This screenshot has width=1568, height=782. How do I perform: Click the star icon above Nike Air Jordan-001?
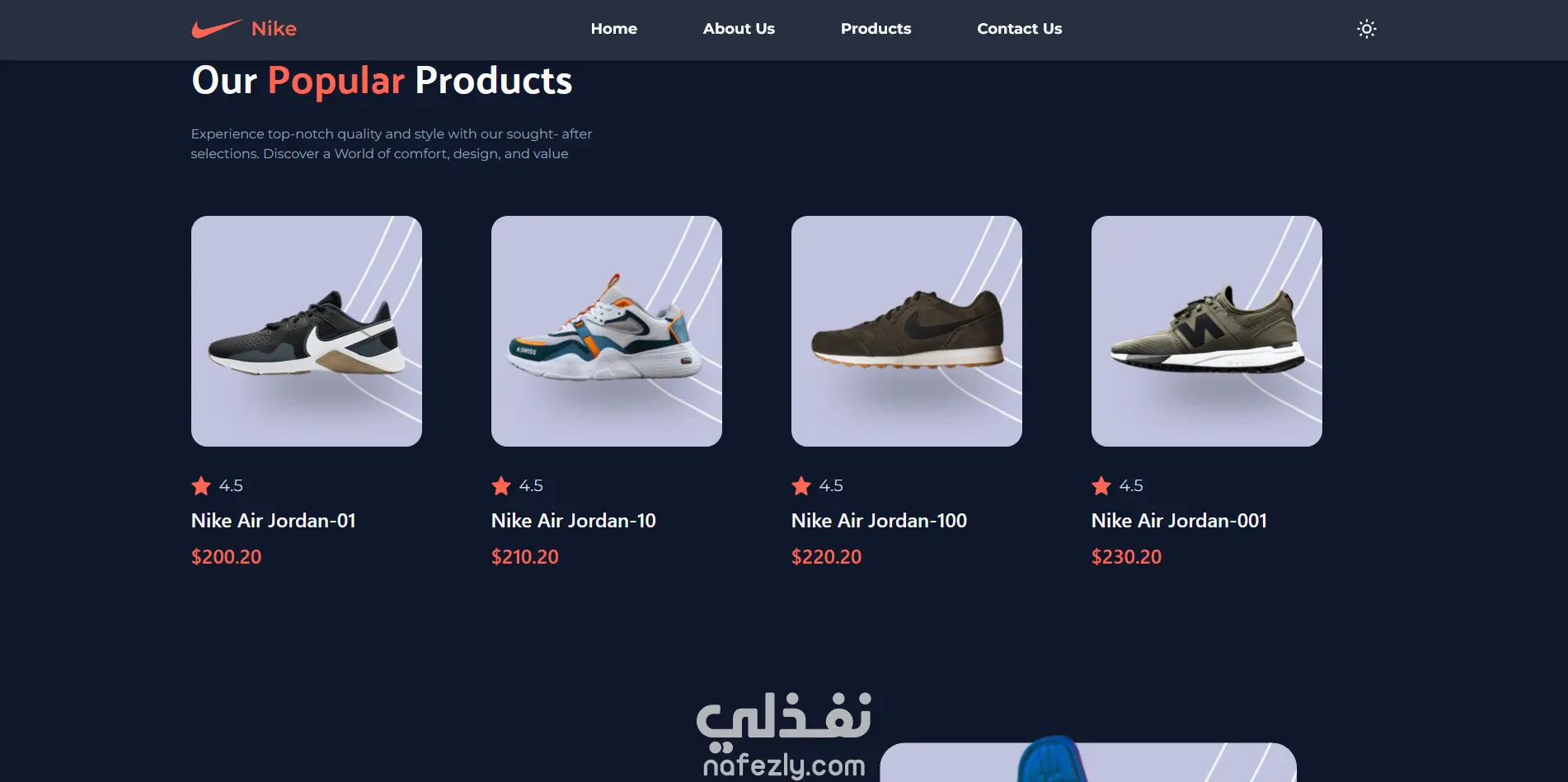1101,485
